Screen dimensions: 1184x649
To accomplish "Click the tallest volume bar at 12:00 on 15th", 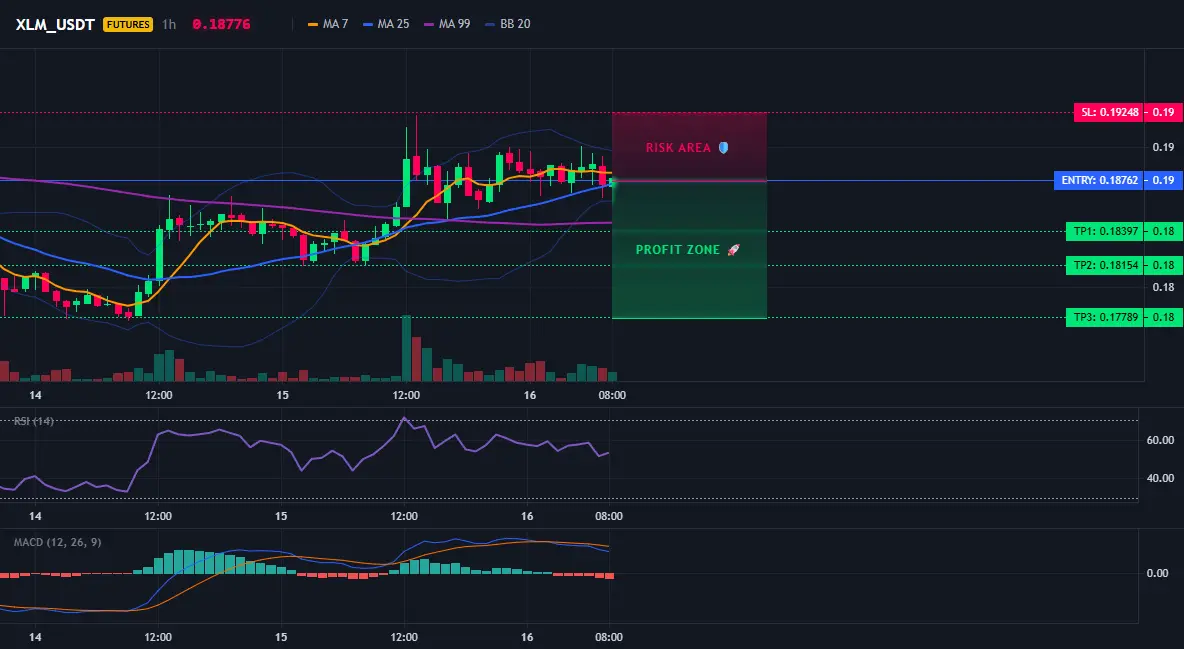I will 406,348.
